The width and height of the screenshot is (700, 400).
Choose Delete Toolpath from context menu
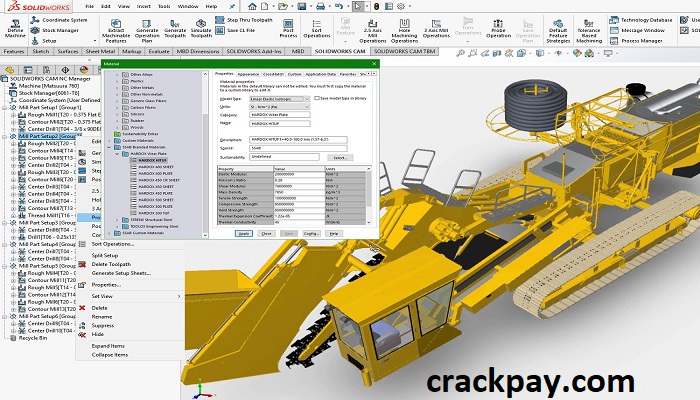[111, 264]
